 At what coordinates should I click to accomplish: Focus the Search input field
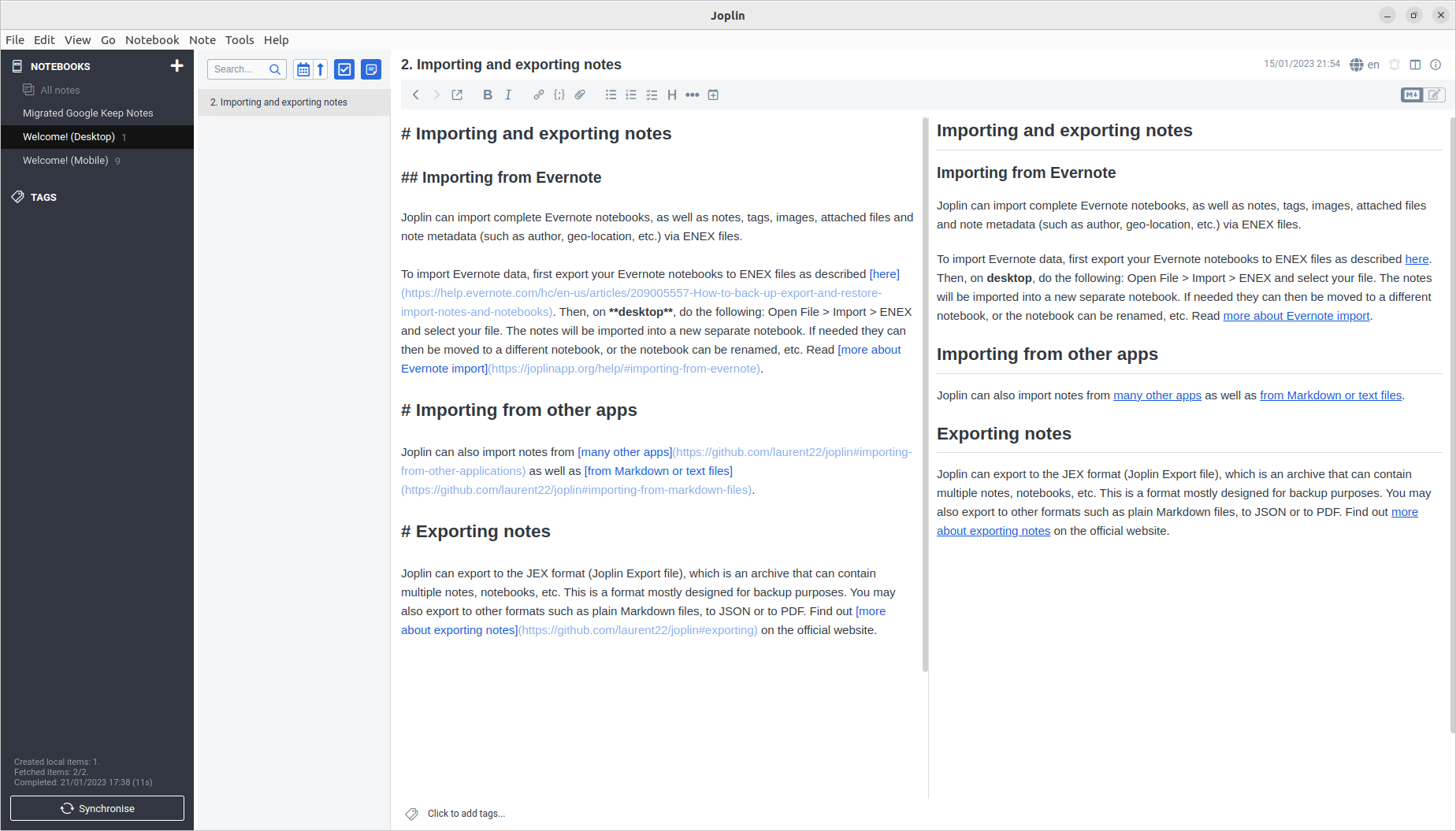tap(239, 69)
